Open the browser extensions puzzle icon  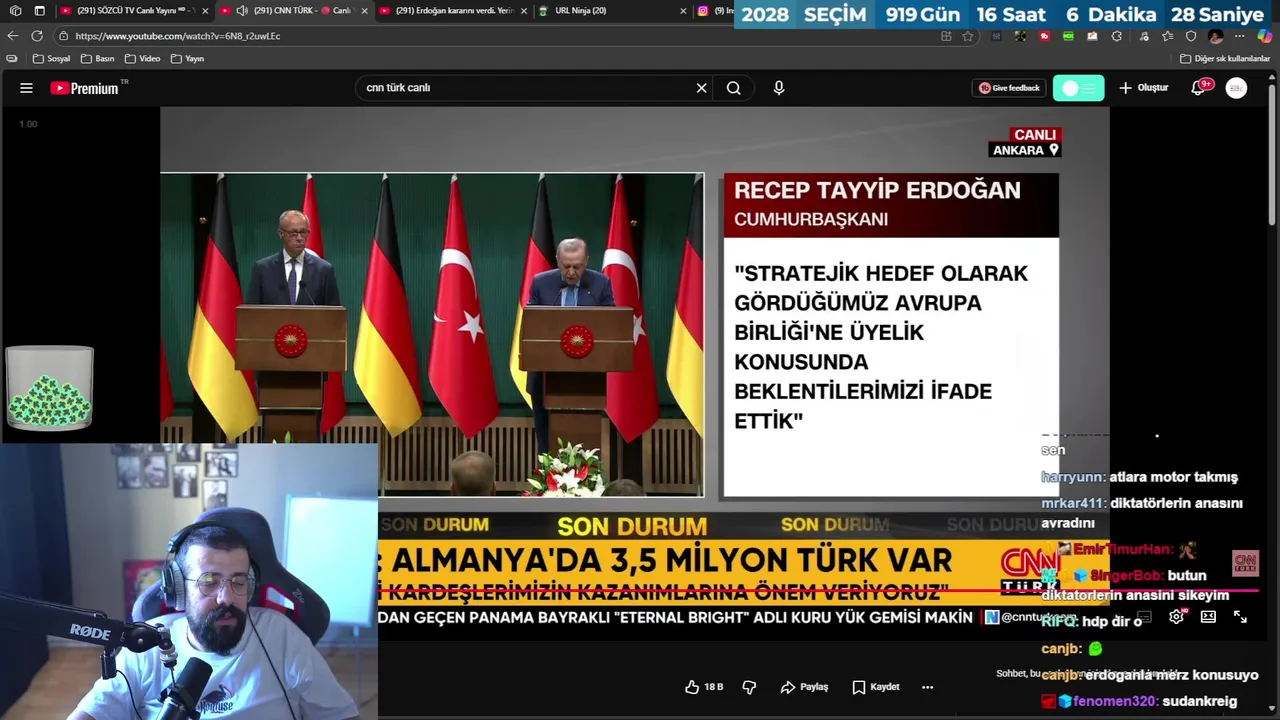(1116, 36)
